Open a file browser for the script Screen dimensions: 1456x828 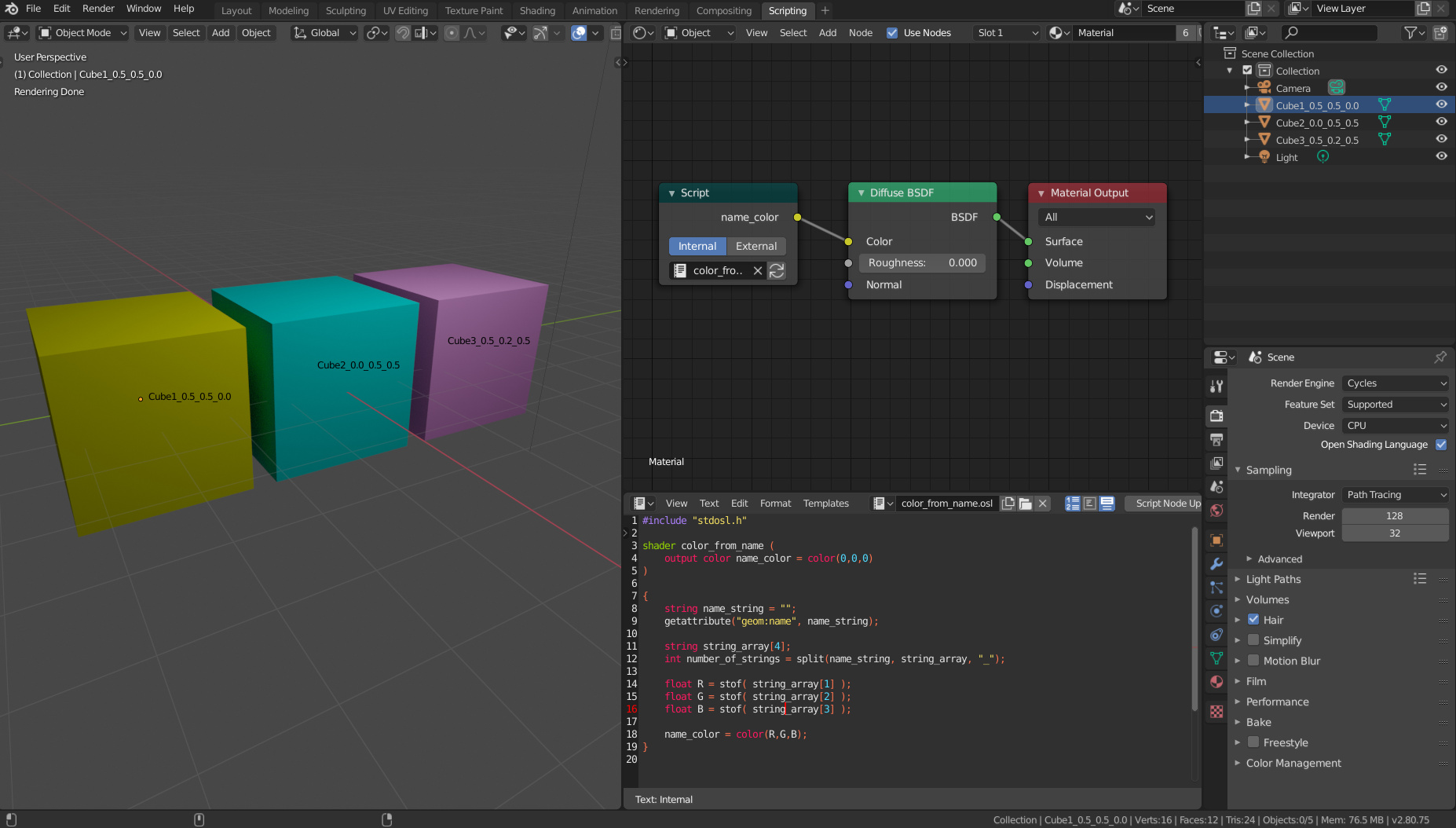[1026, 504]
